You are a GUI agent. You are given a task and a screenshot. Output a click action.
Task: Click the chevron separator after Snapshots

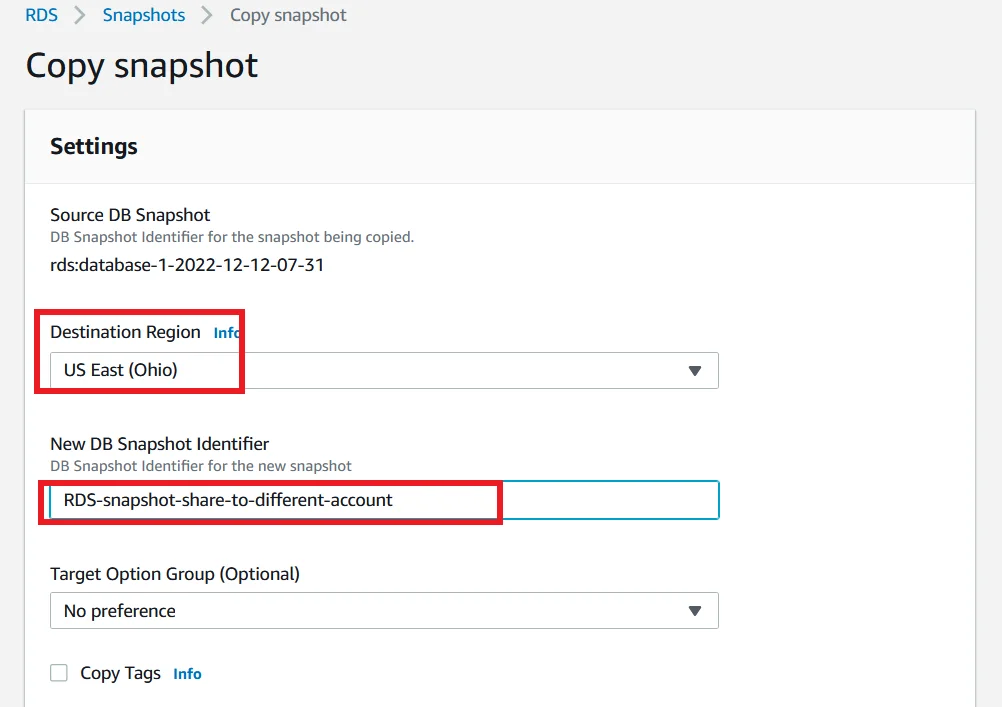coord(207,15)
